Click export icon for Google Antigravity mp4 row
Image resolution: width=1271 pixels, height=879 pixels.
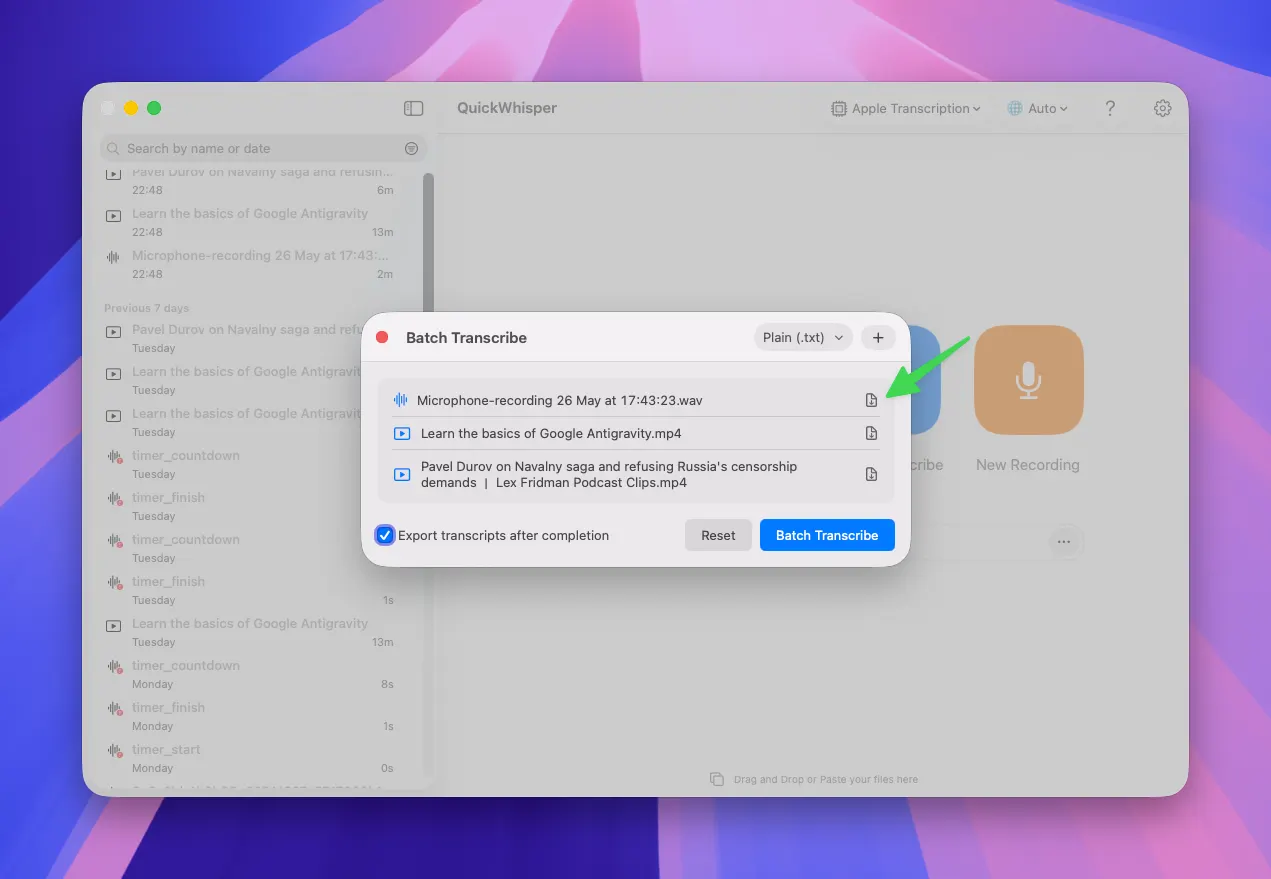point(871,433)
